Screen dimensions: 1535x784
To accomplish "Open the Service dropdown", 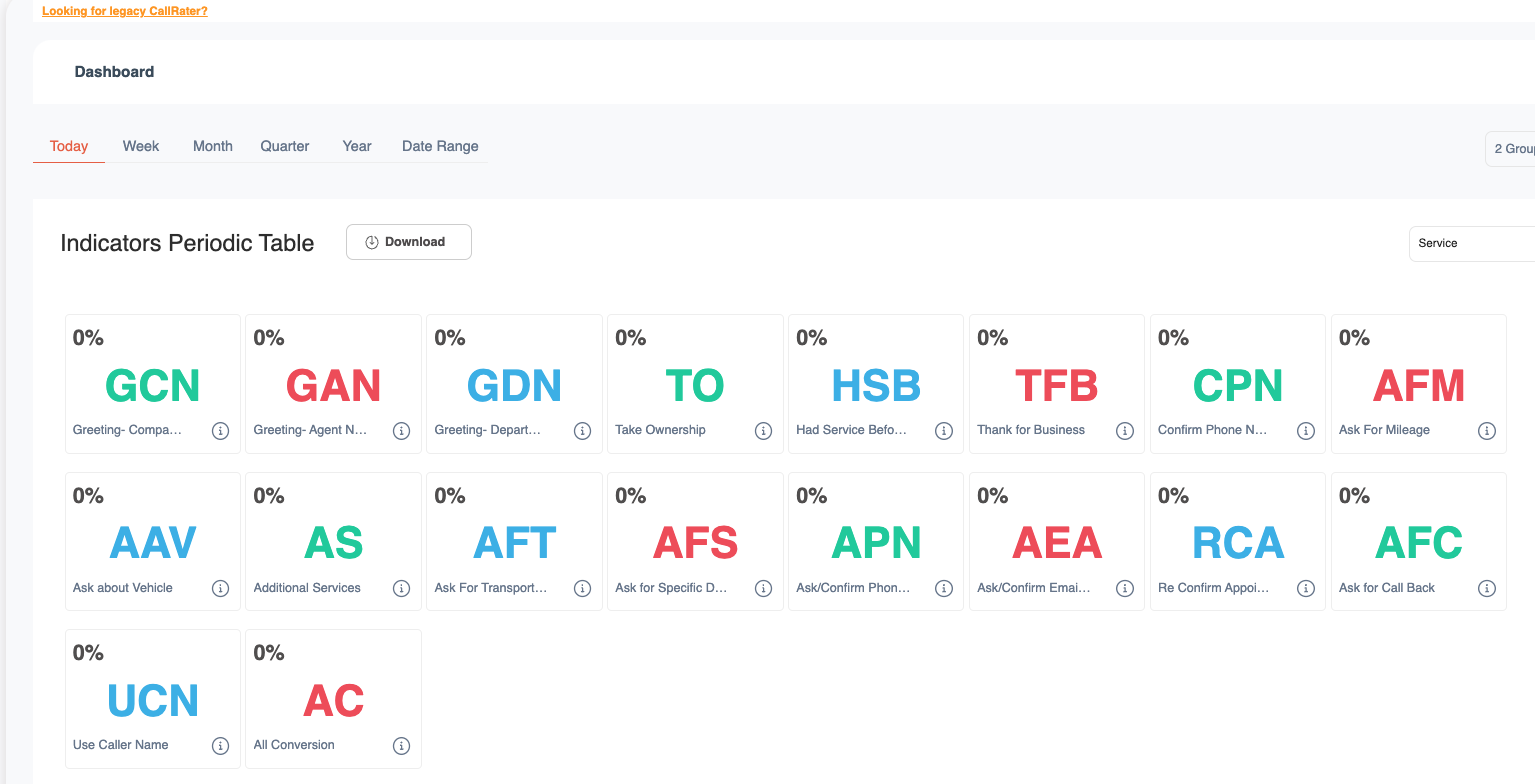I will pyautogui.click(x=1472, y=243).
